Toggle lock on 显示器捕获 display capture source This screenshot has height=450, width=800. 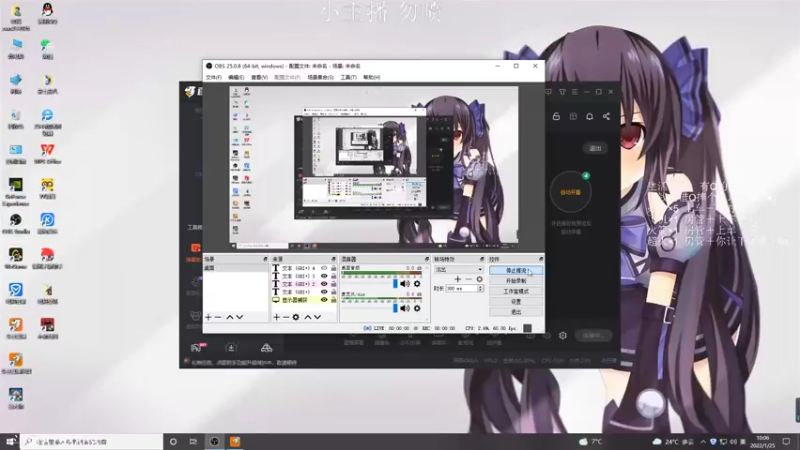click(334, 300)
